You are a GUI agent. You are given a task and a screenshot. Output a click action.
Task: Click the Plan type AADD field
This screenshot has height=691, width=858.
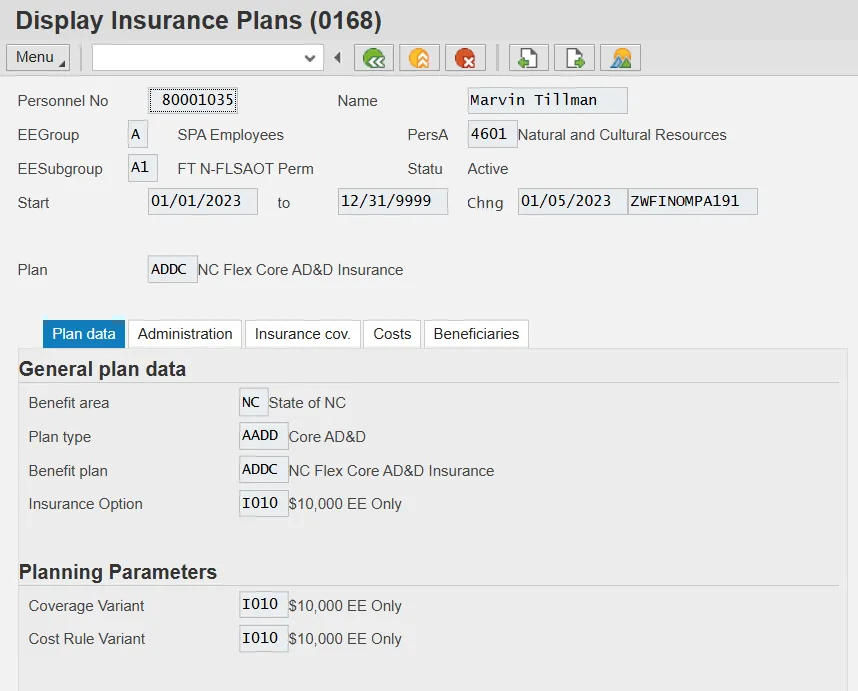[x=263, y=436]
